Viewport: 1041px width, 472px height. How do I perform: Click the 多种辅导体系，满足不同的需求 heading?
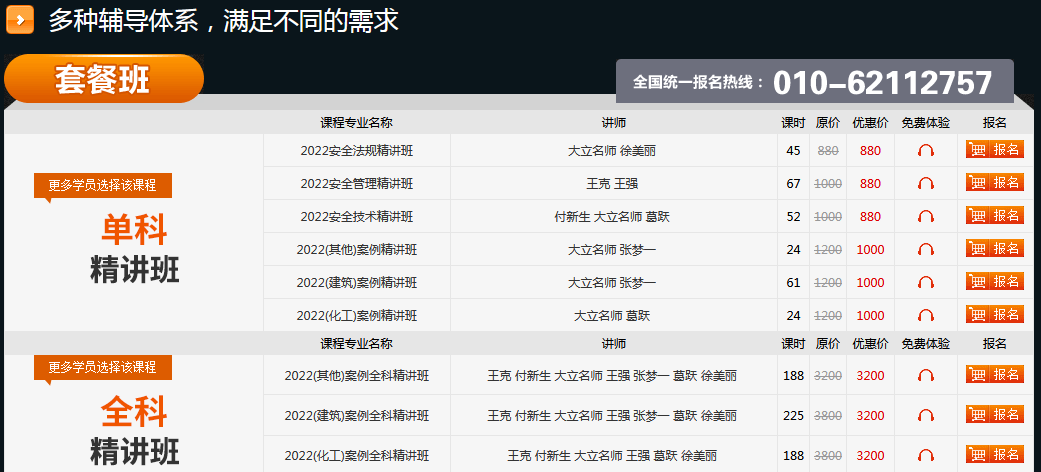[223, 21]
